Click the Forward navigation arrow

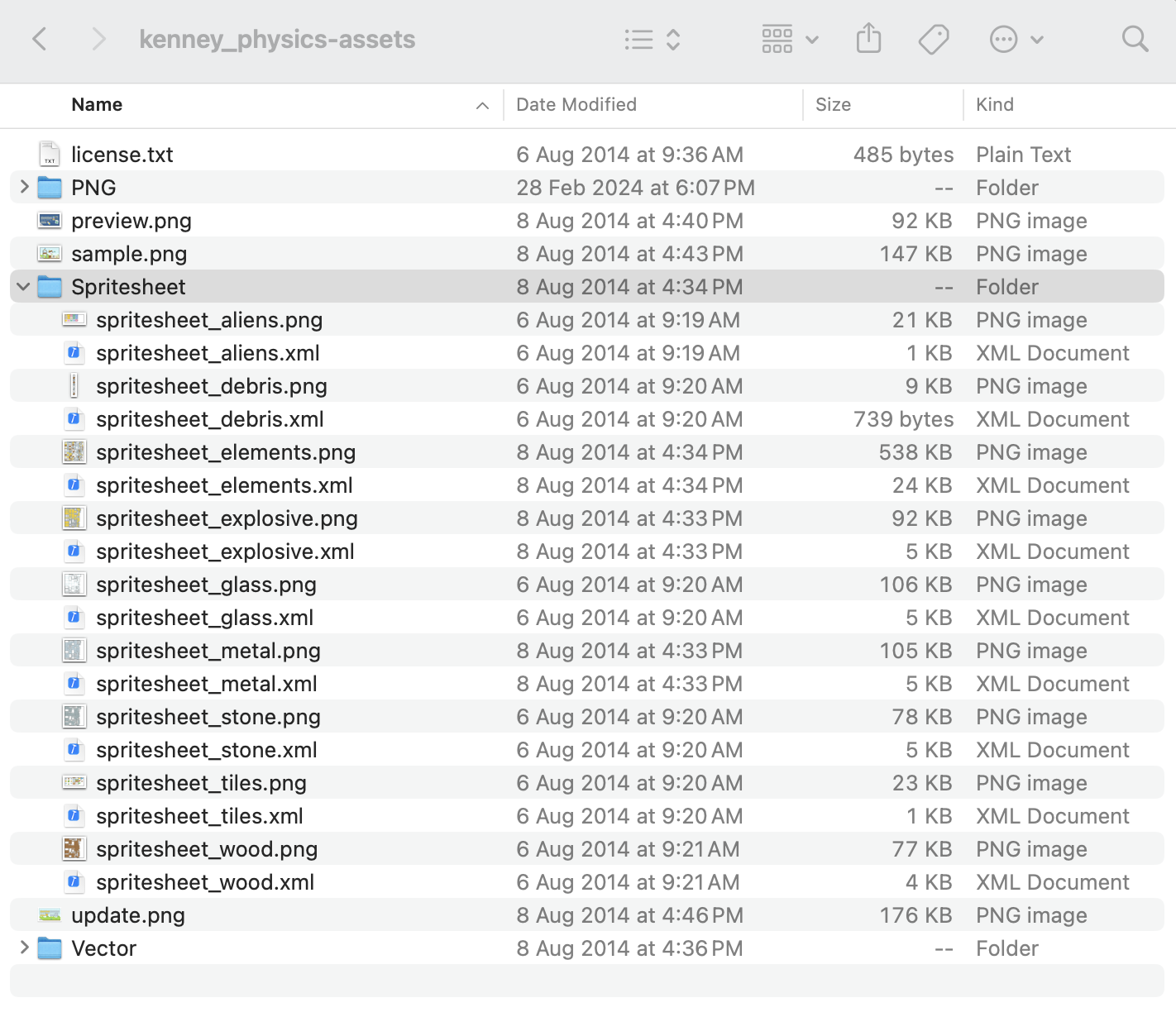click(98, 39)
